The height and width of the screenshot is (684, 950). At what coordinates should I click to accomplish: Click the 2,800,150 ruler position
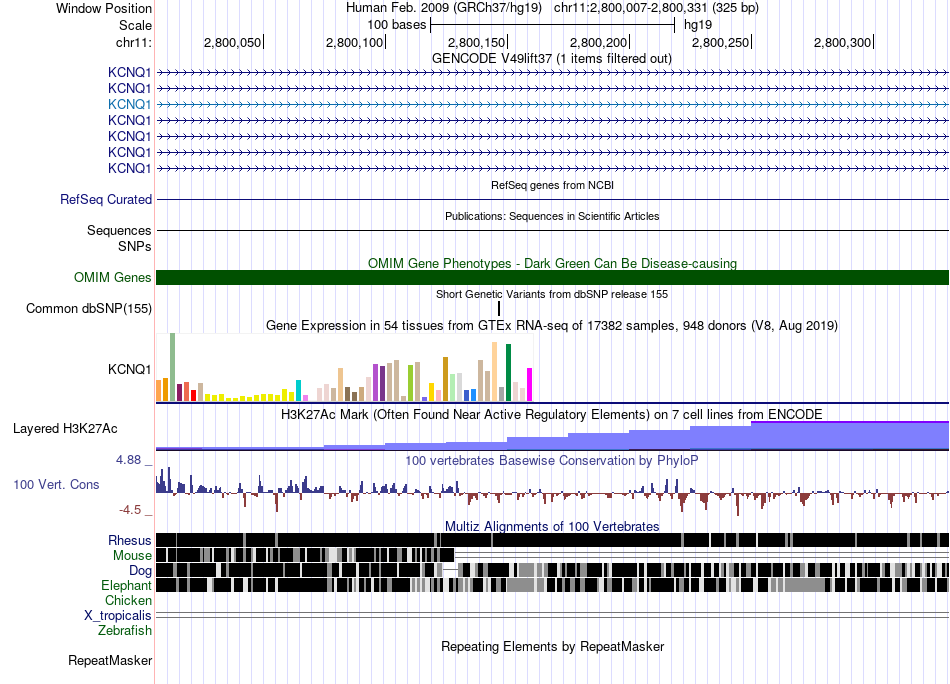point(477,42)
